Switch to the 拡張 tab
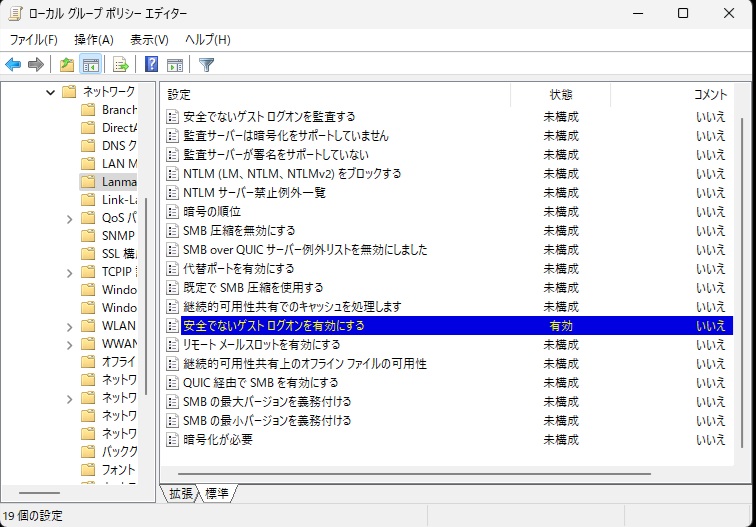 [181, 494]
